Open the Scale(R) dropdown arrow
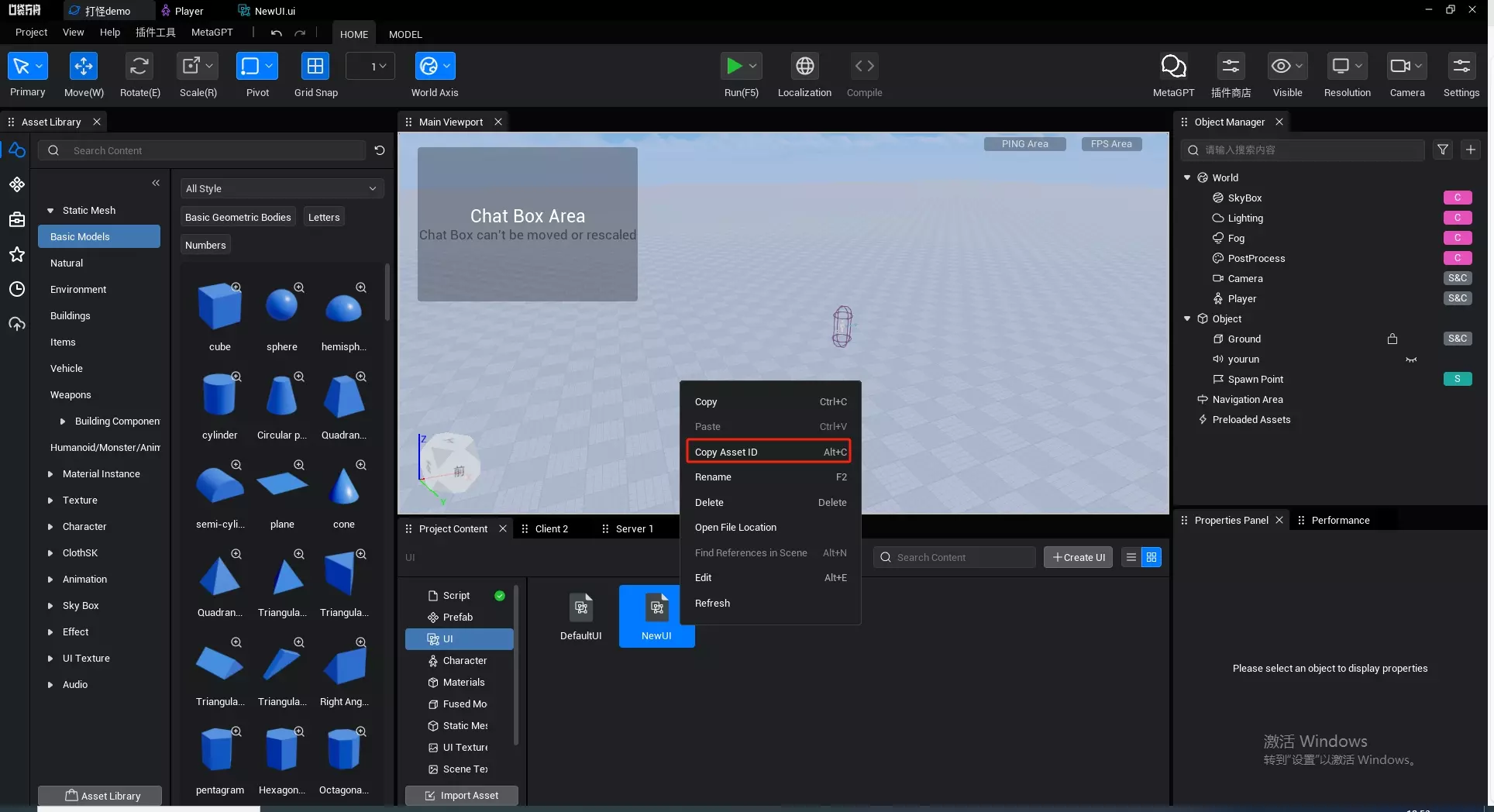Viewport: 1494px width, 812px height. point(209,66)
